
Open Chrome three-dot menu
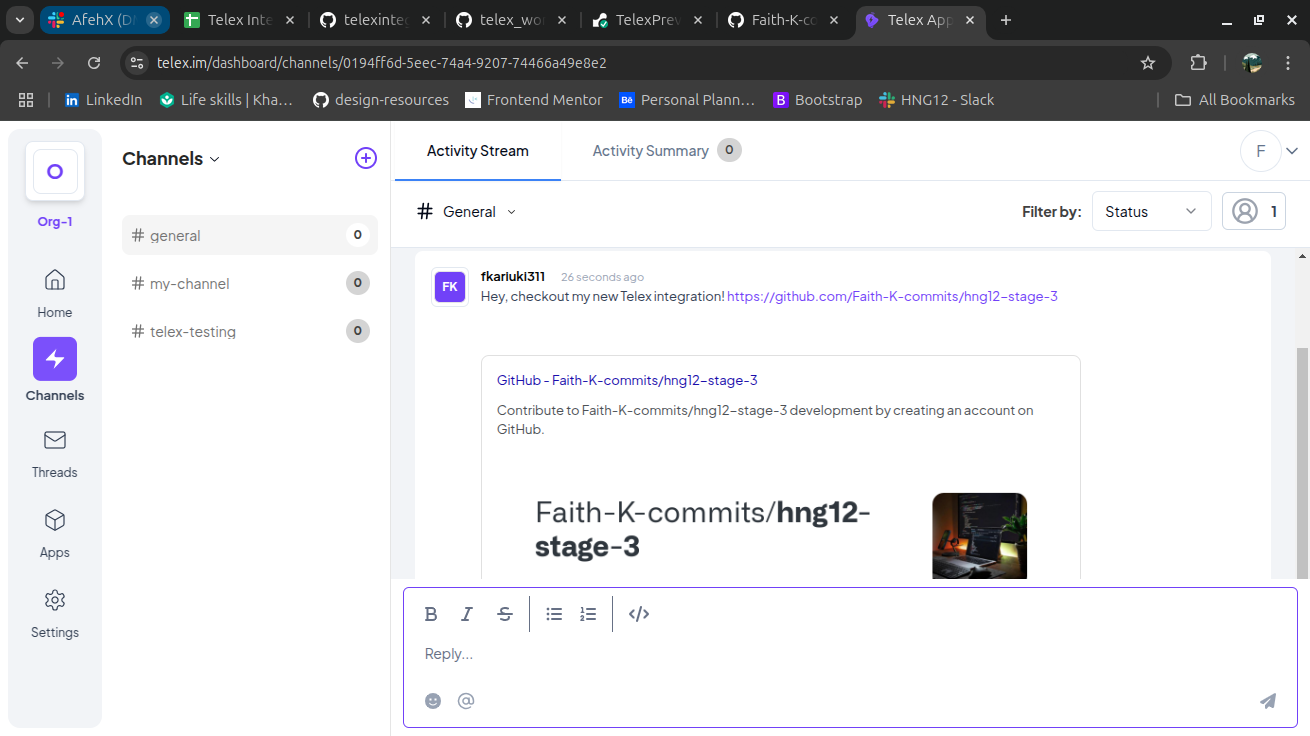click(1288, 63)
